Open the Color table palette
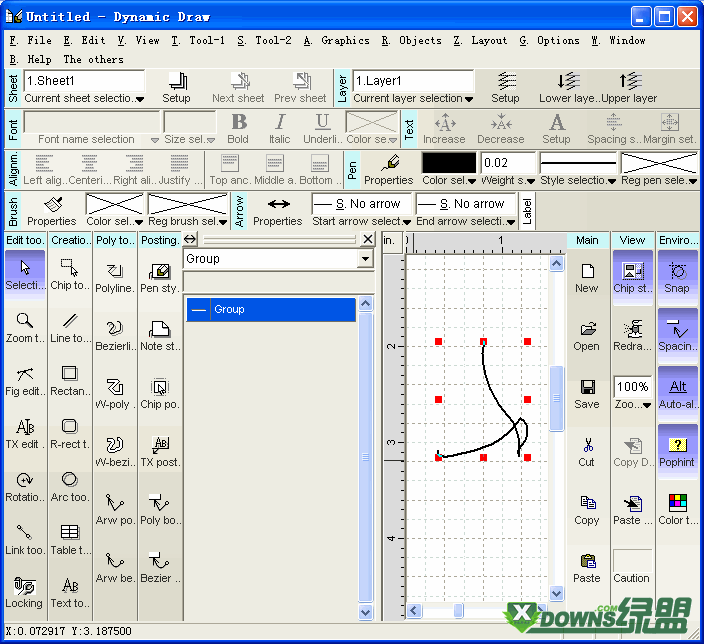Viewport: 704px width, 644px height. tap(677, 510)
